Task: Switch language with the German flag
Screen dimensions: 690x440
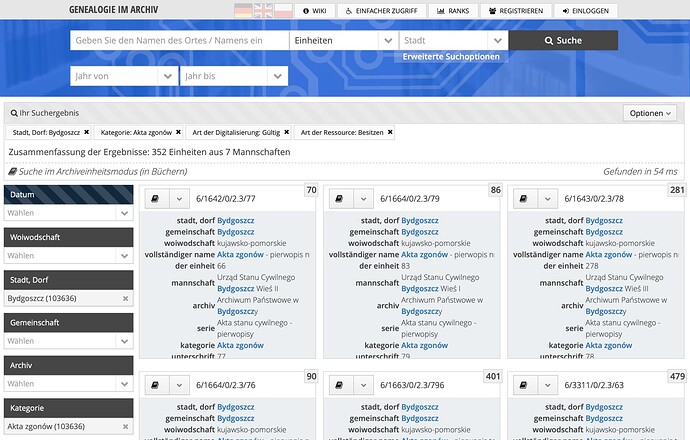Action: 243,11
